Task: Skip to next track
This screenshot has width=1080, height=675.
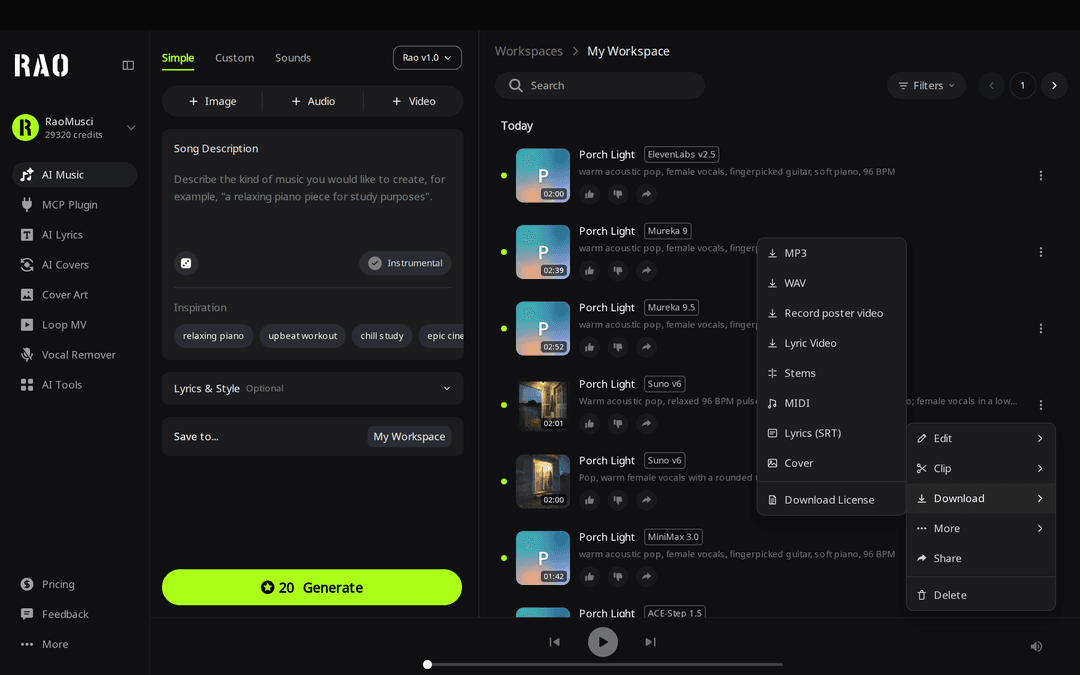Action: (x=650, y=642)
